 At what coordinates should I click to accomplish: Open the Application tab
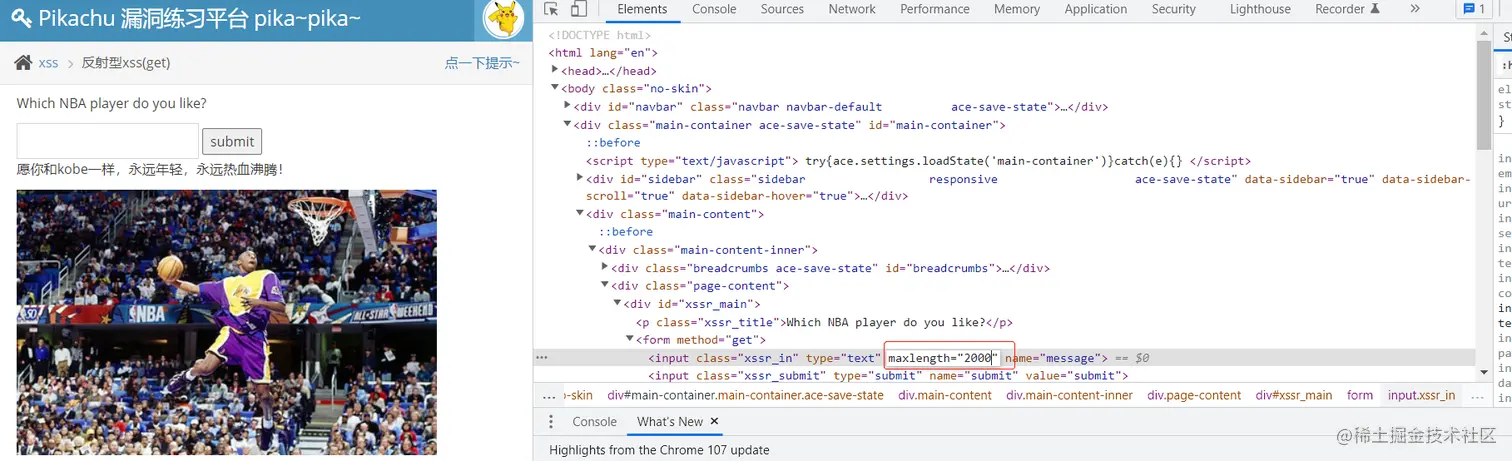click(1095, 9)
